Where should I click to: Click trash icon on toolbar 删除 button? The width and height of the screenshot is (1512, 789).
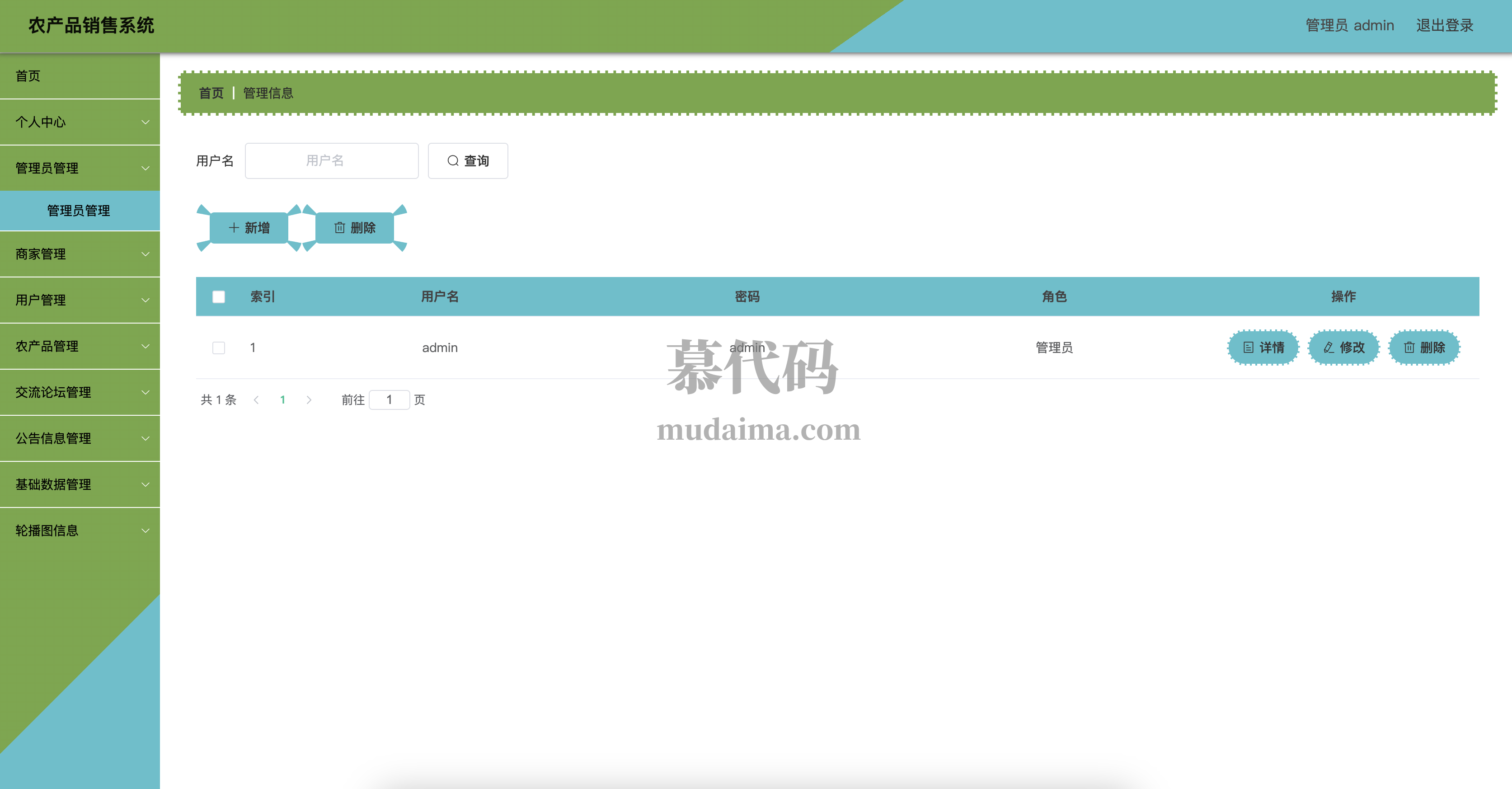pyautogui.click(x=339, y=228)
